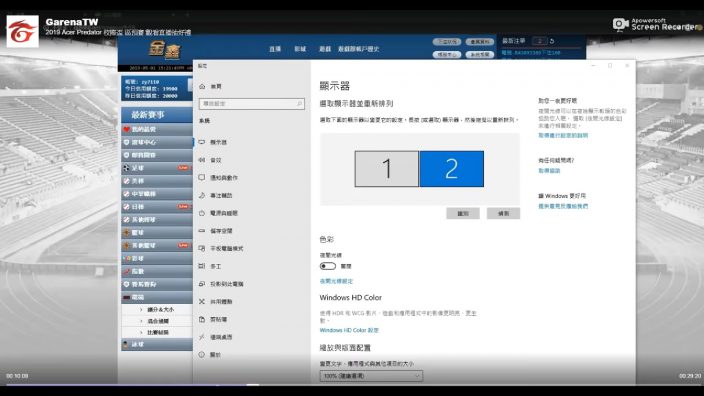This screenshot has height=396, width=704.
Task: Open Remote Desktop (遠端桌面) sidebar icon
Action: pos(202,337)
